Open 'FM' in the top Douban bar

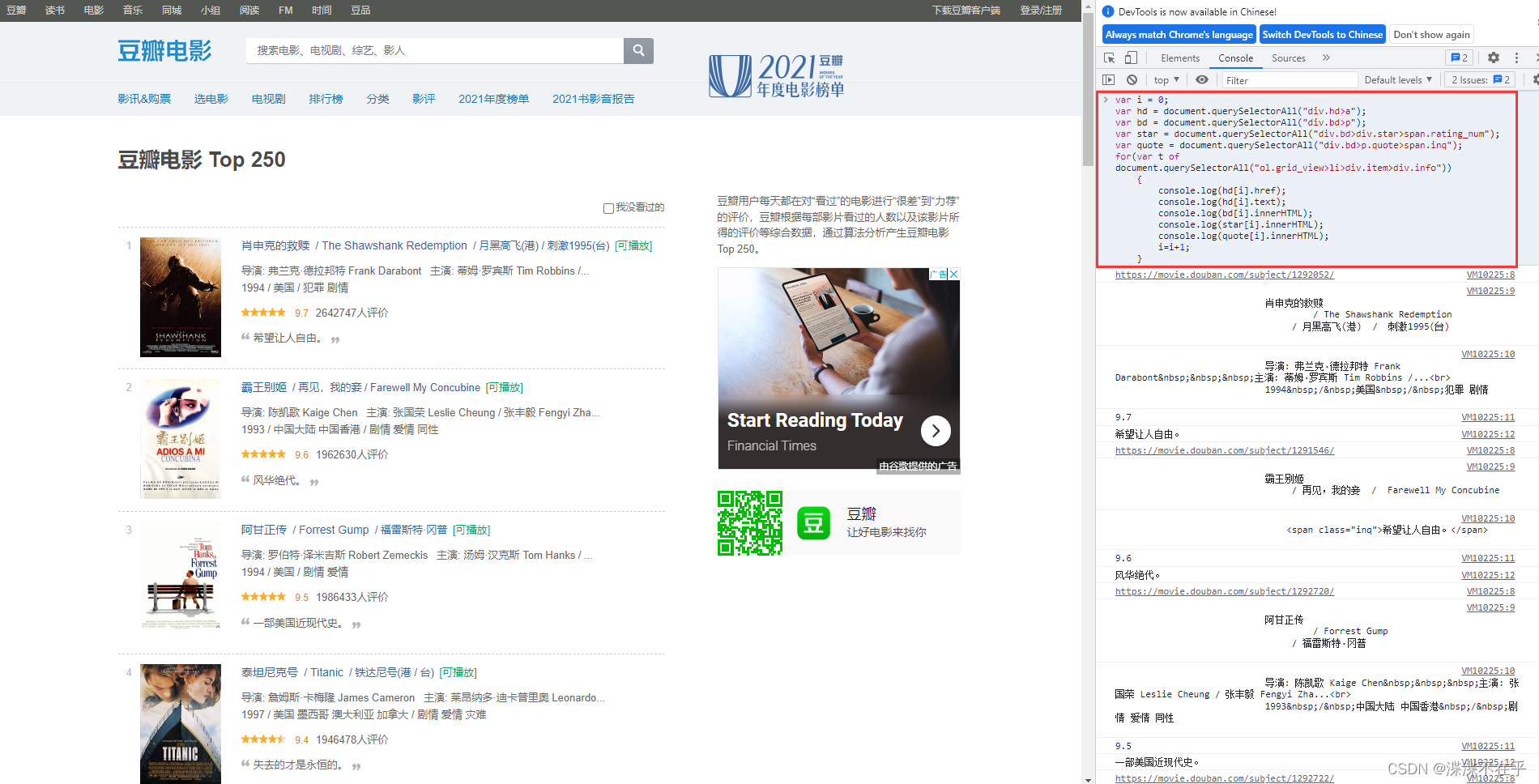tap(285, 11)
